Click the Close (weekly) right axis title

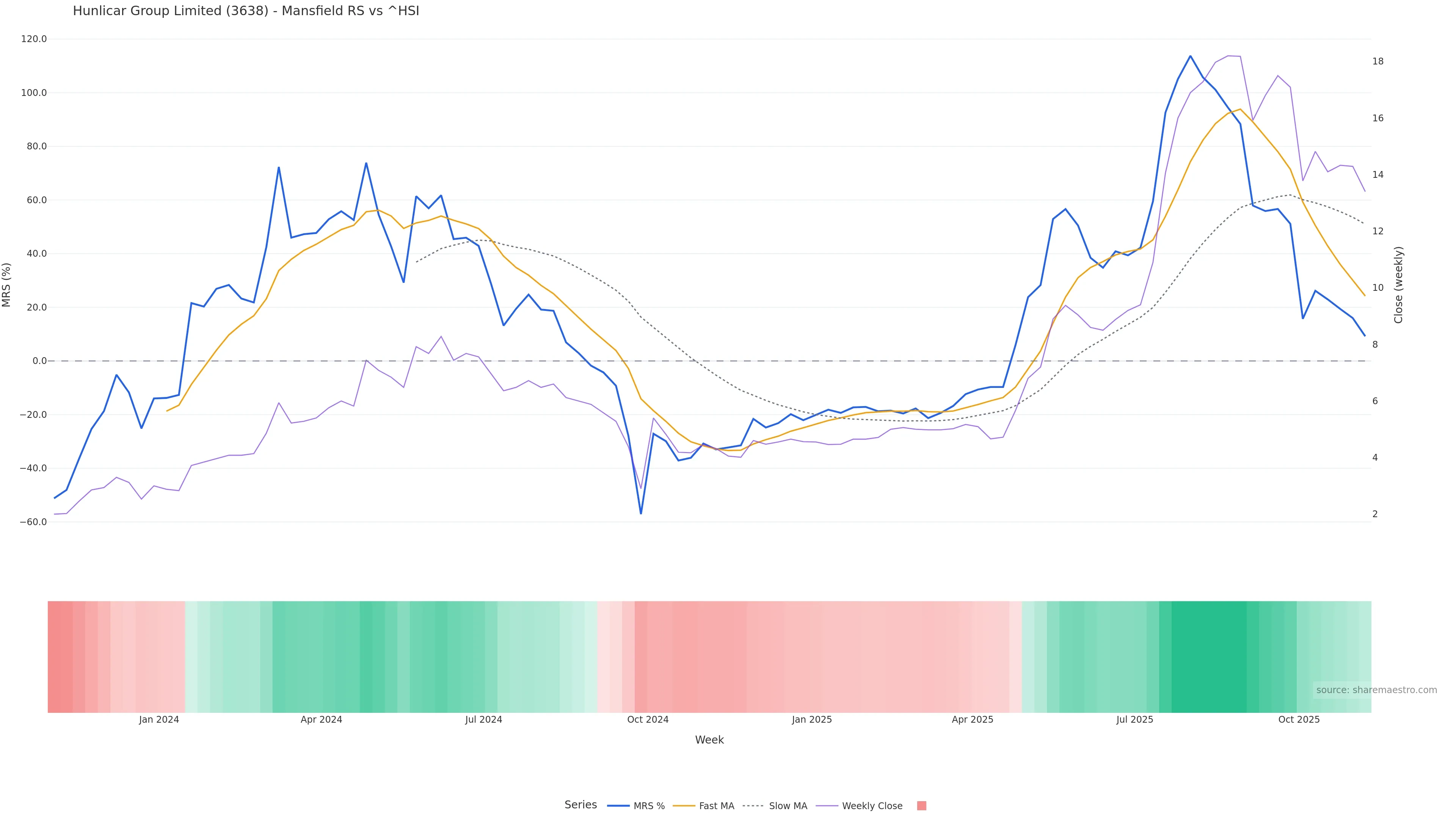click(x=1398, y=285)
